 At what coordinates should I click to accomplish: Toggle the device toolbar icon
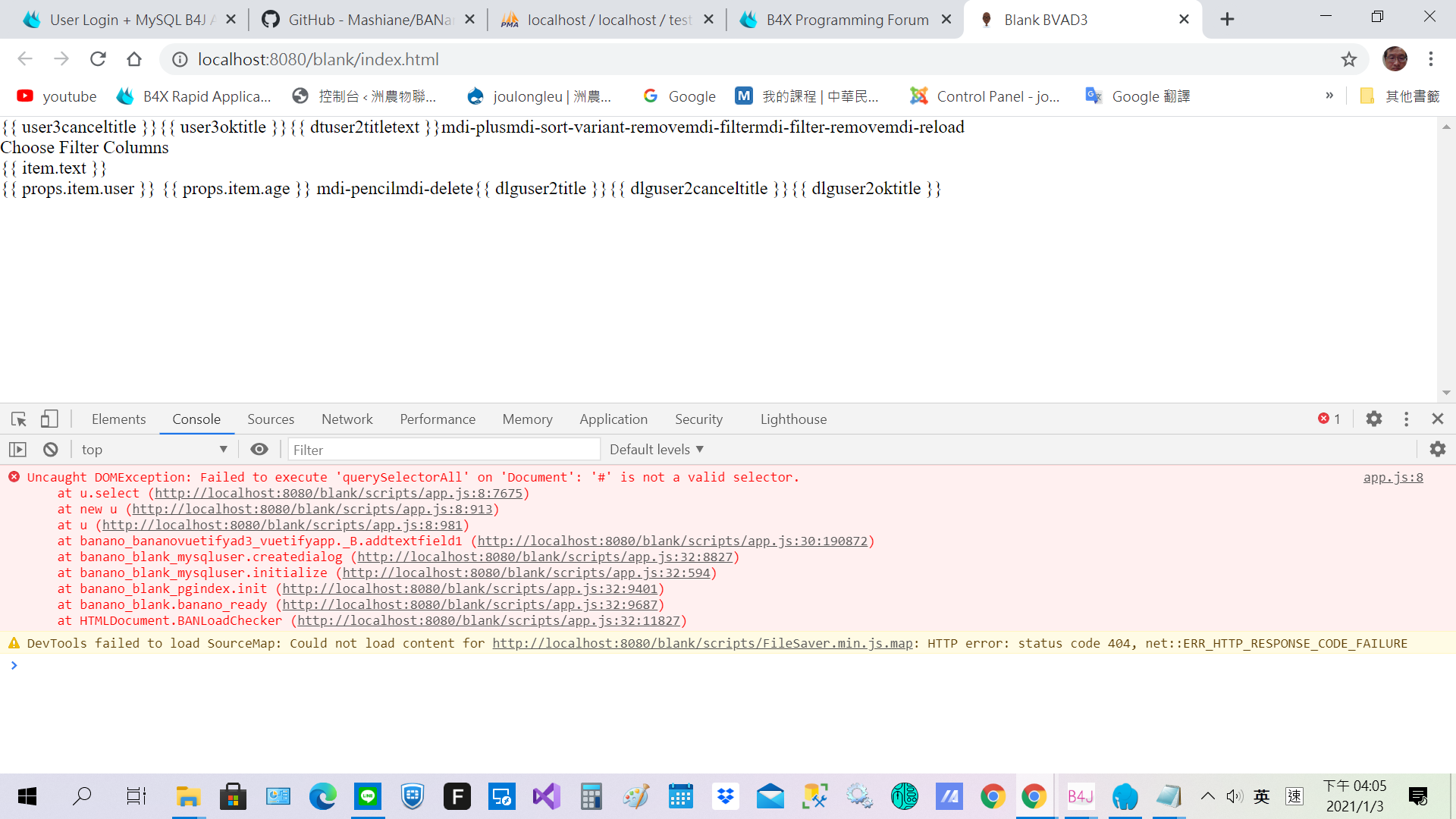click(49, 419)
